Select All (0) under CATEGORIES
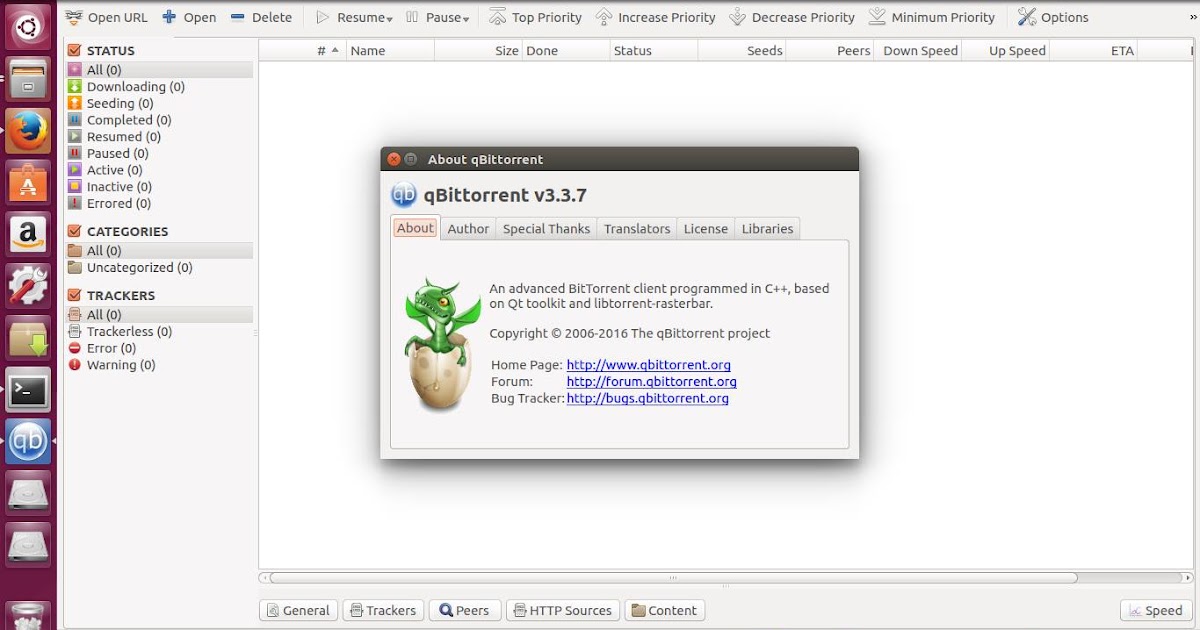 click(159, 251)
